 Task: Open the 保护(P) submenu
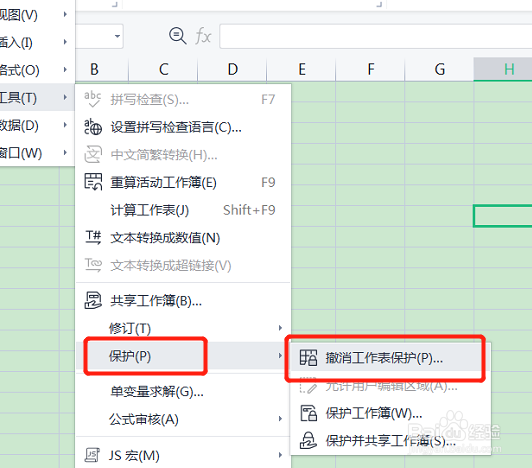pos(183,356)
